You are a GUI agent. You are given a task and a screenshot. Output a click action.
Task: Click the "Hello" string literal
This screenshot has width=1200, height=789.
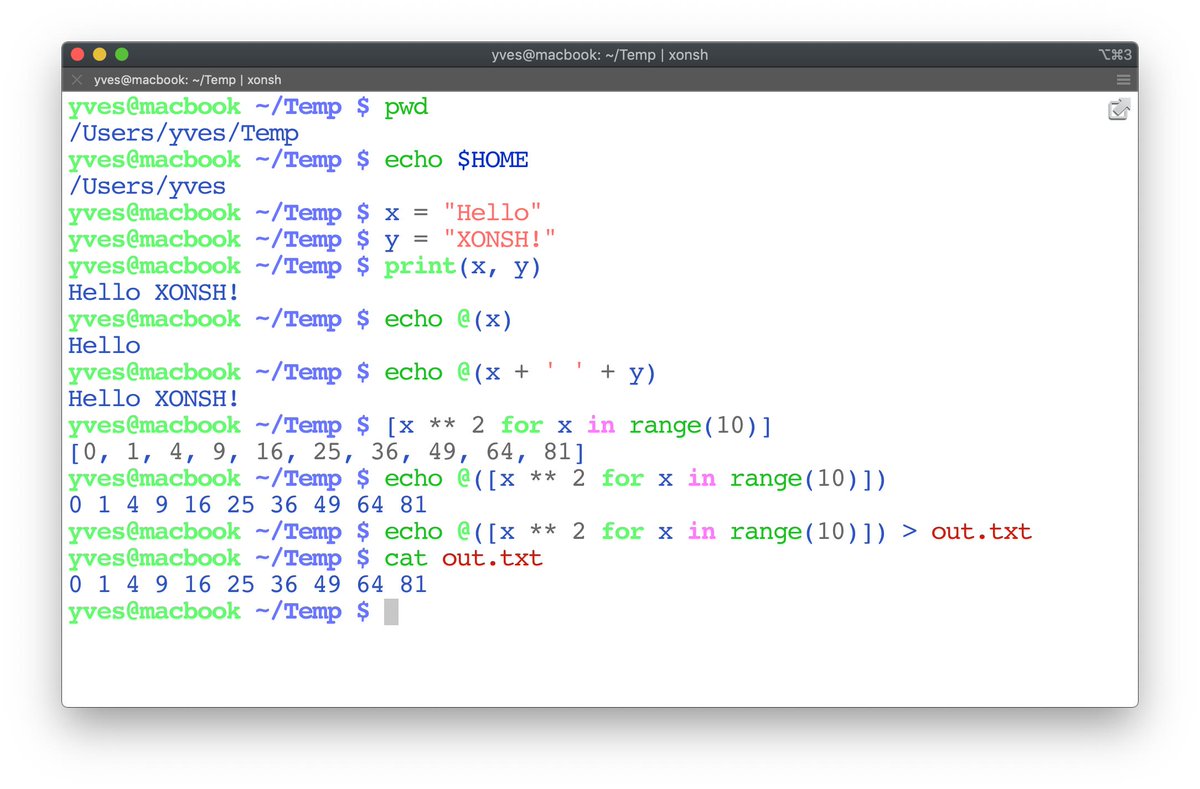tap(492, 213)
